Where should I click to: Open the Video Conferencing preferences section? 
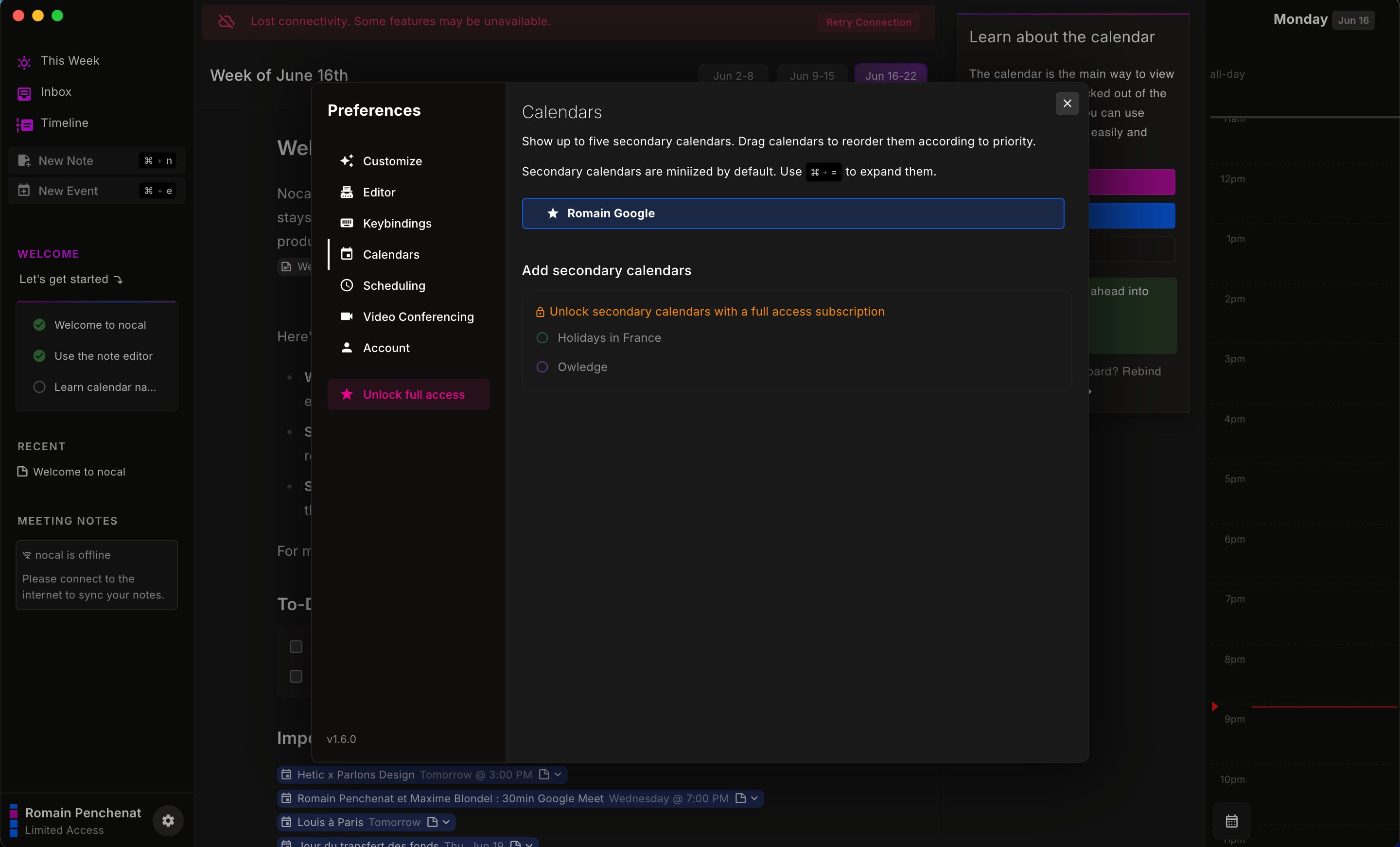(x=408, y=316)
